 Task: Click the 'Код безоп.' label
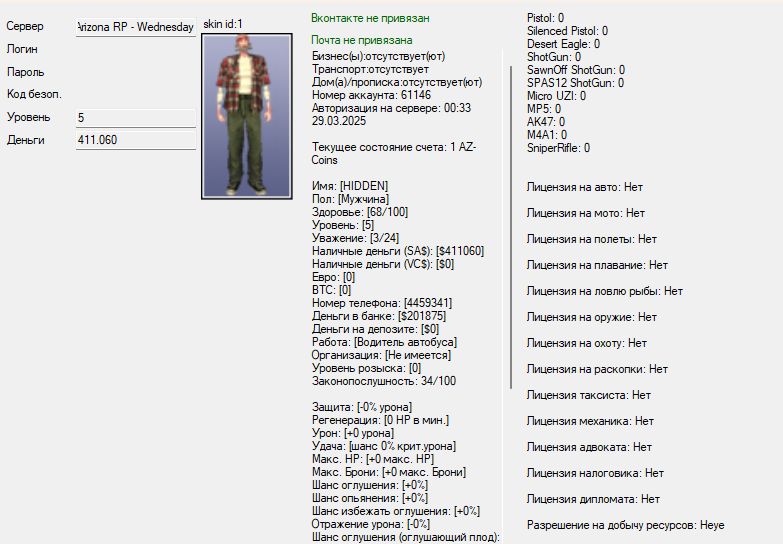(x=34, y=94)
